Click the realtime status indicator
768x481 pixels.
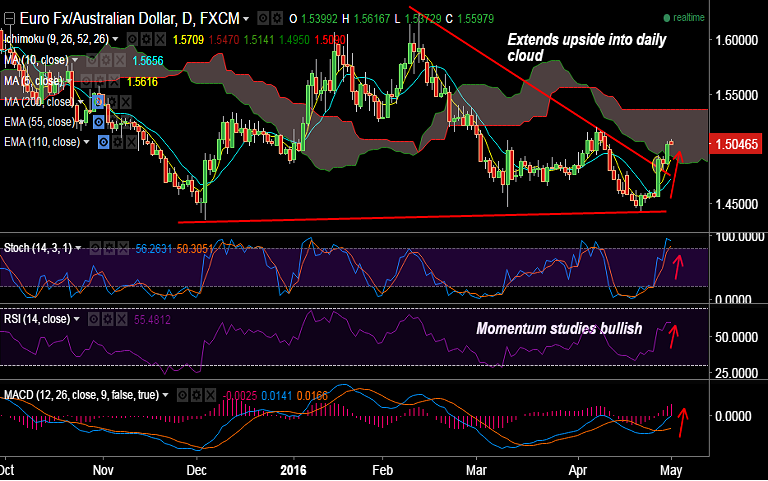684,18
